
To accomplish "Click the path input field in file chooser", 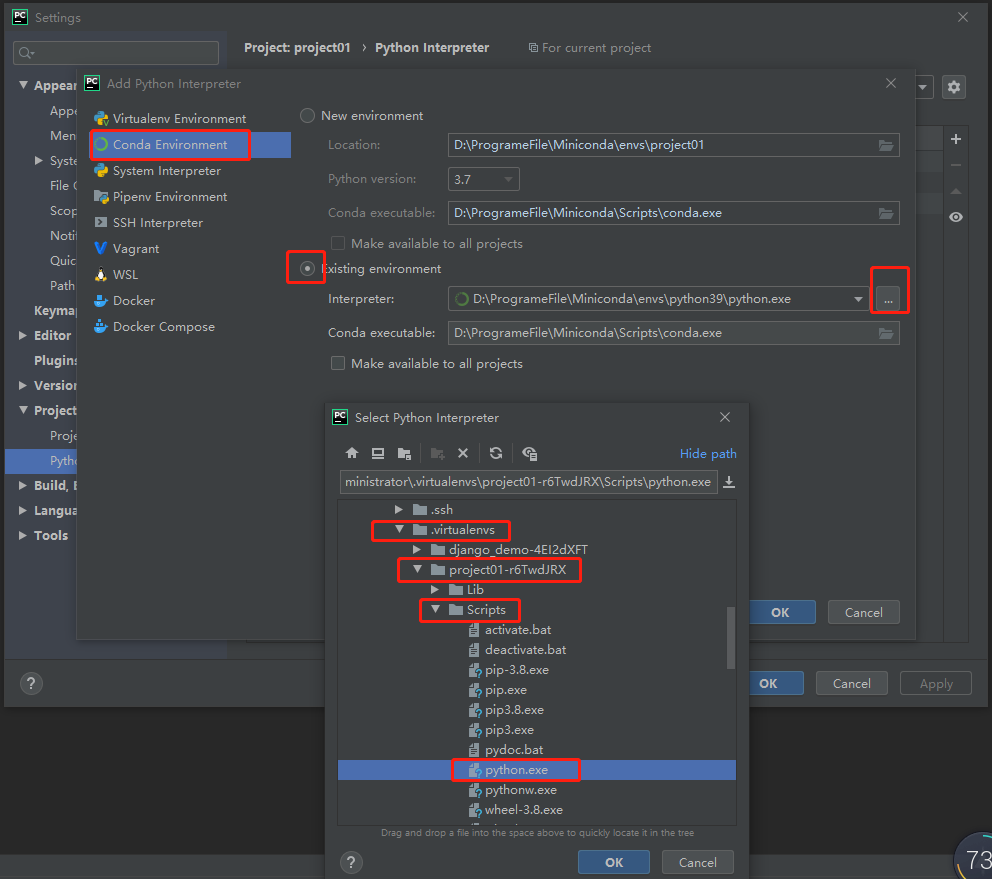I will pos(528,482).
